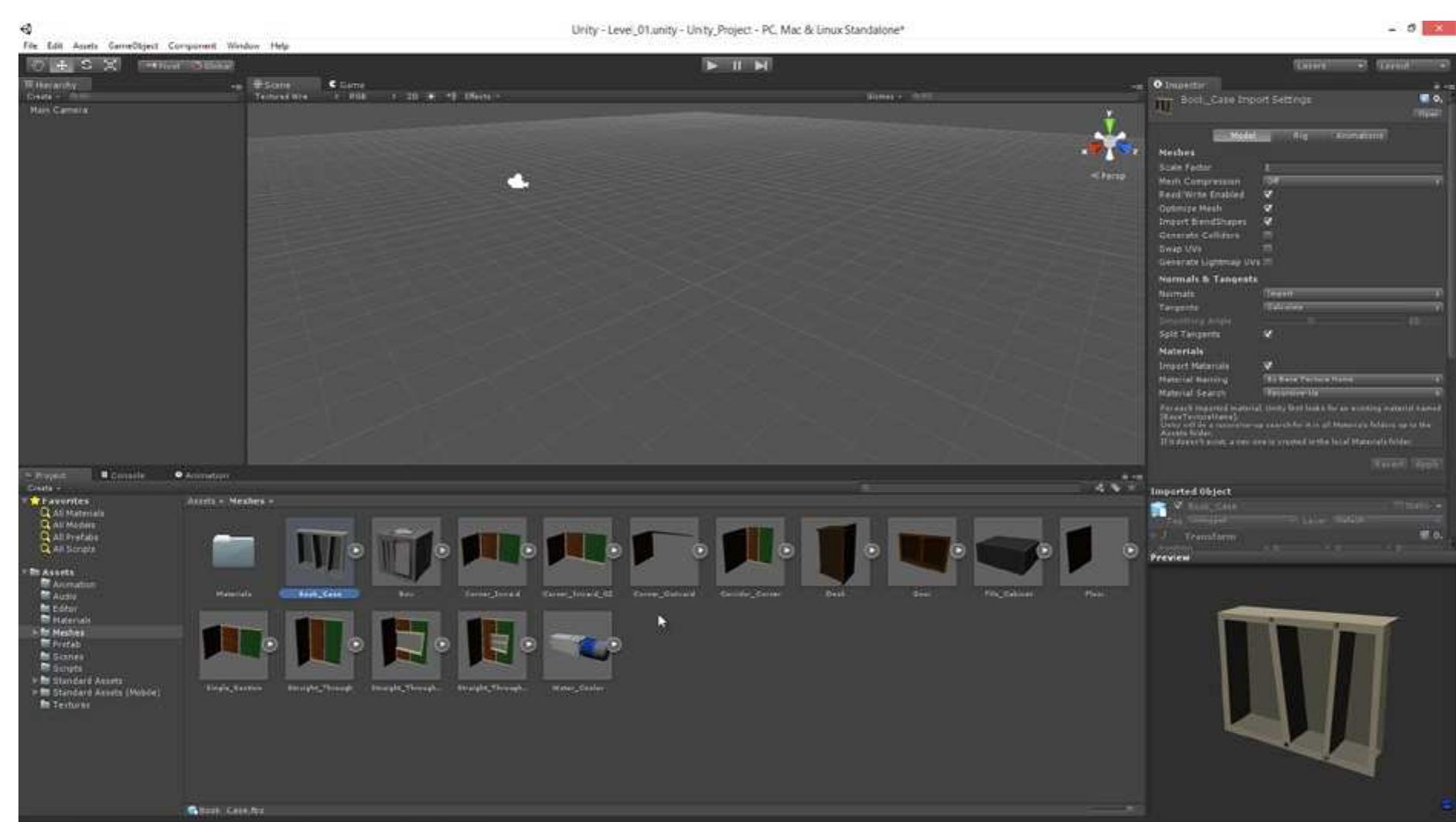Switch to the Animation tab

click(x=202, y=476)
